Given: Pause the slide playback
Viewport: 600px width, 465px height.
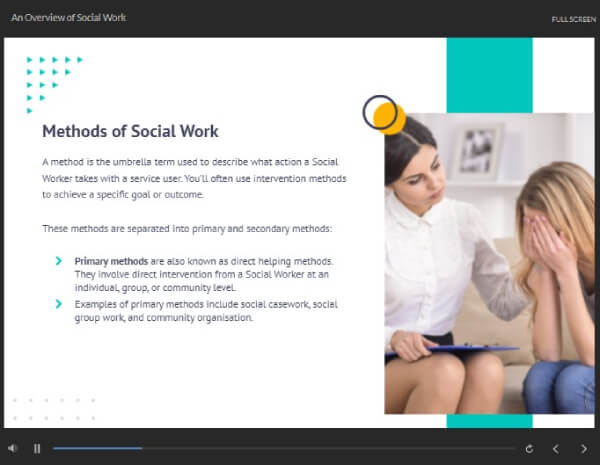Looking at the screenshot, I should point(37,448).
